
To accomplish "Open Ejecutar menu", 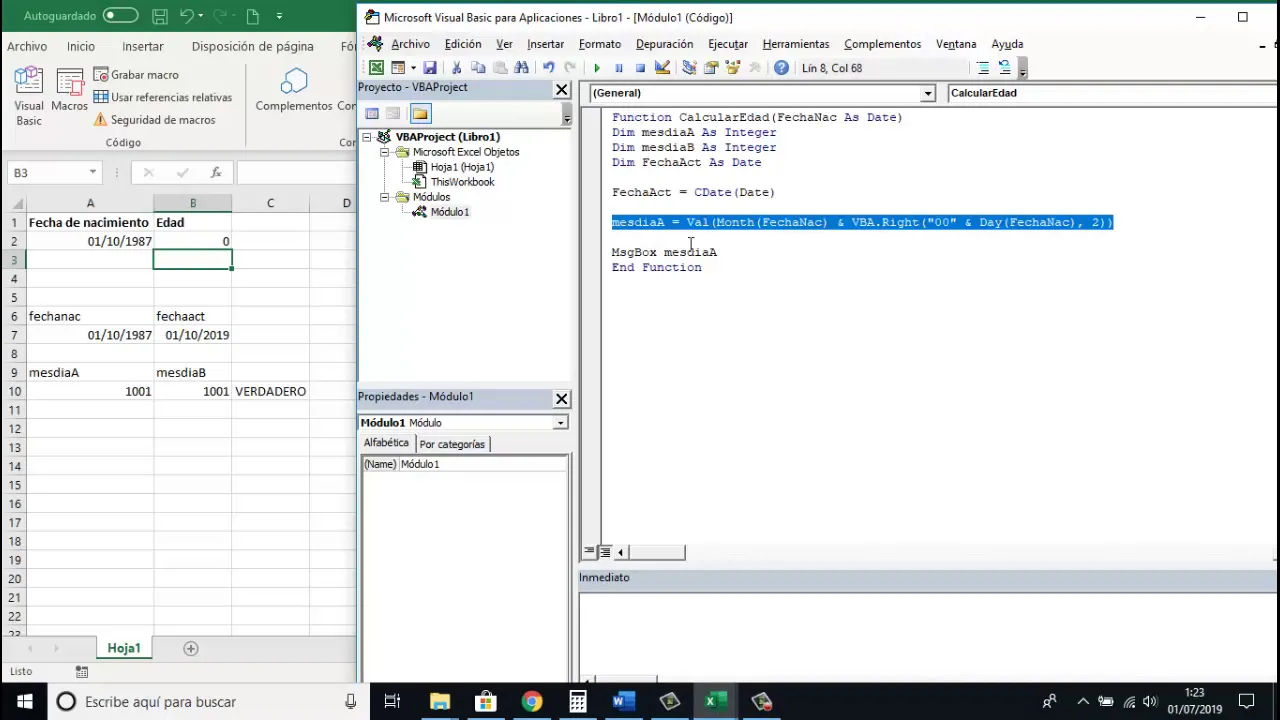I will [728, 44].
